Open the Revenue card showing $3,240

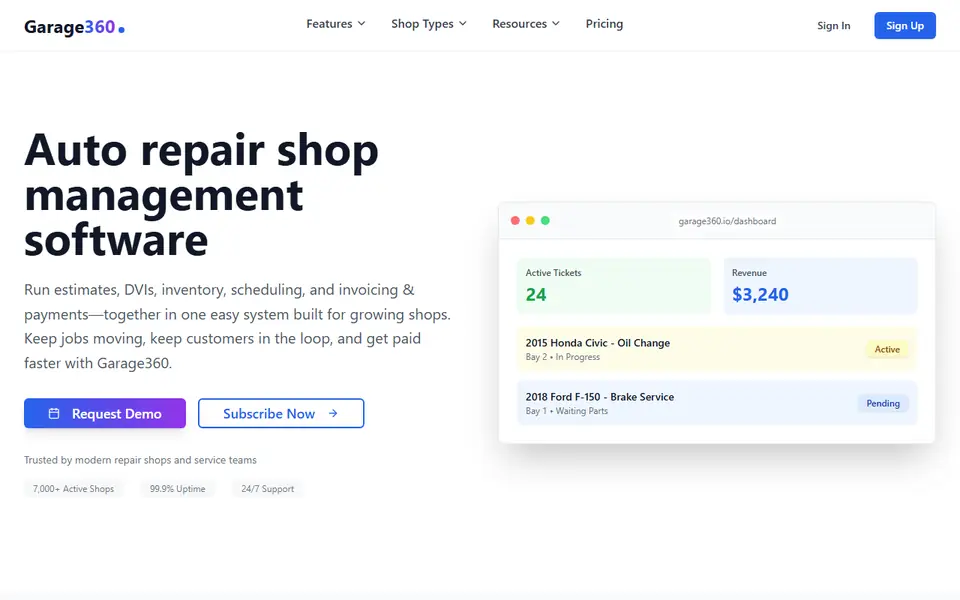pos(820,286)
